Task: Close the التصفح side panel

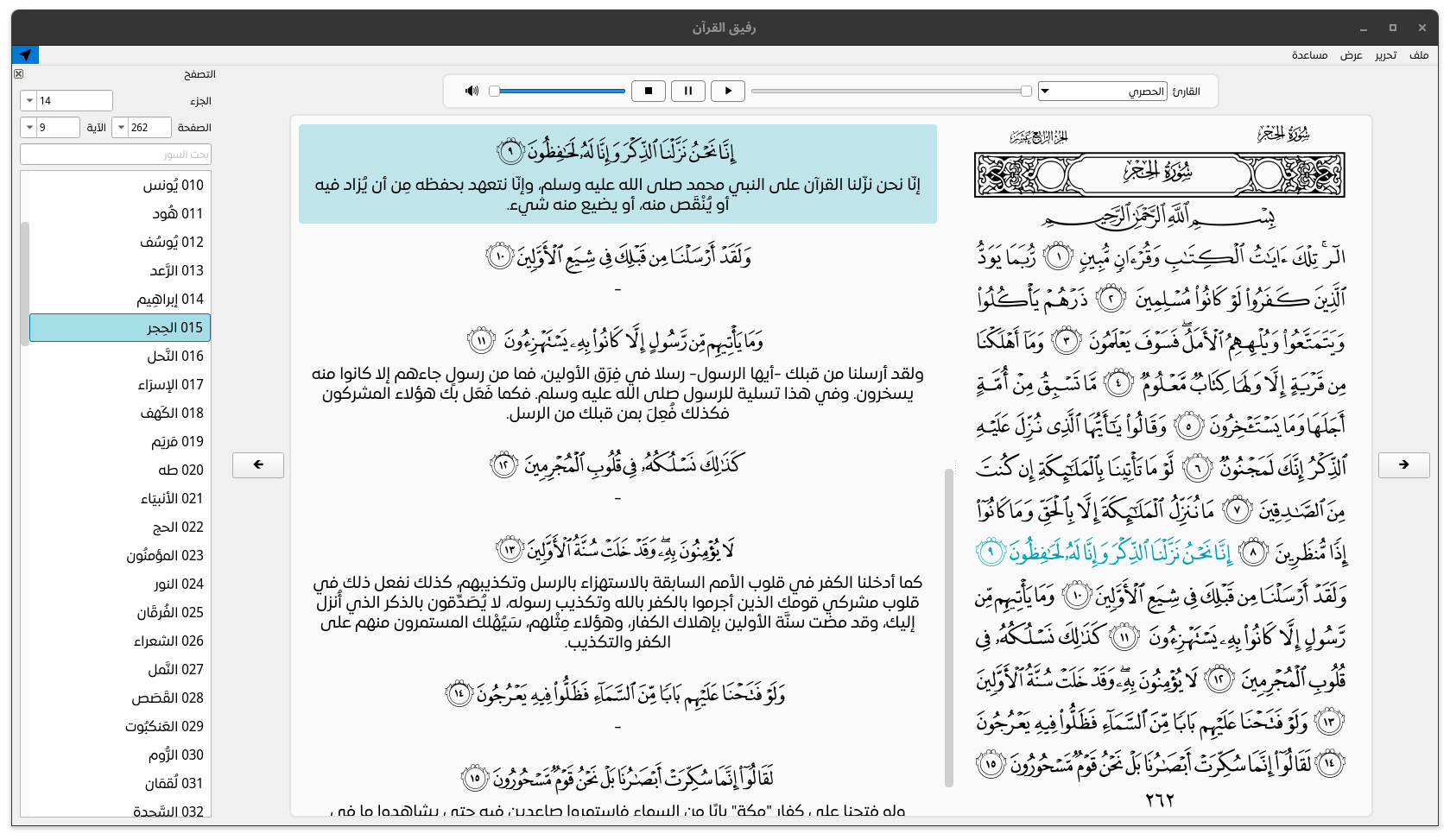Action: pos(18,74)
